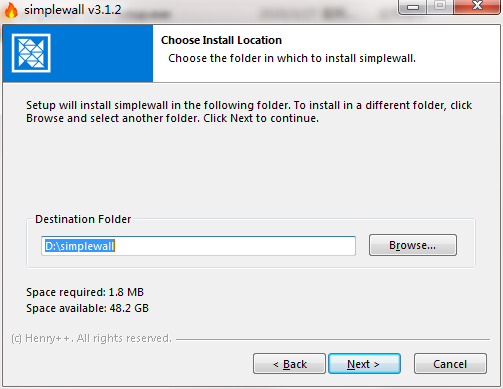Click the Destination Folder path field
Screen dimensions: 503x389
198,246
